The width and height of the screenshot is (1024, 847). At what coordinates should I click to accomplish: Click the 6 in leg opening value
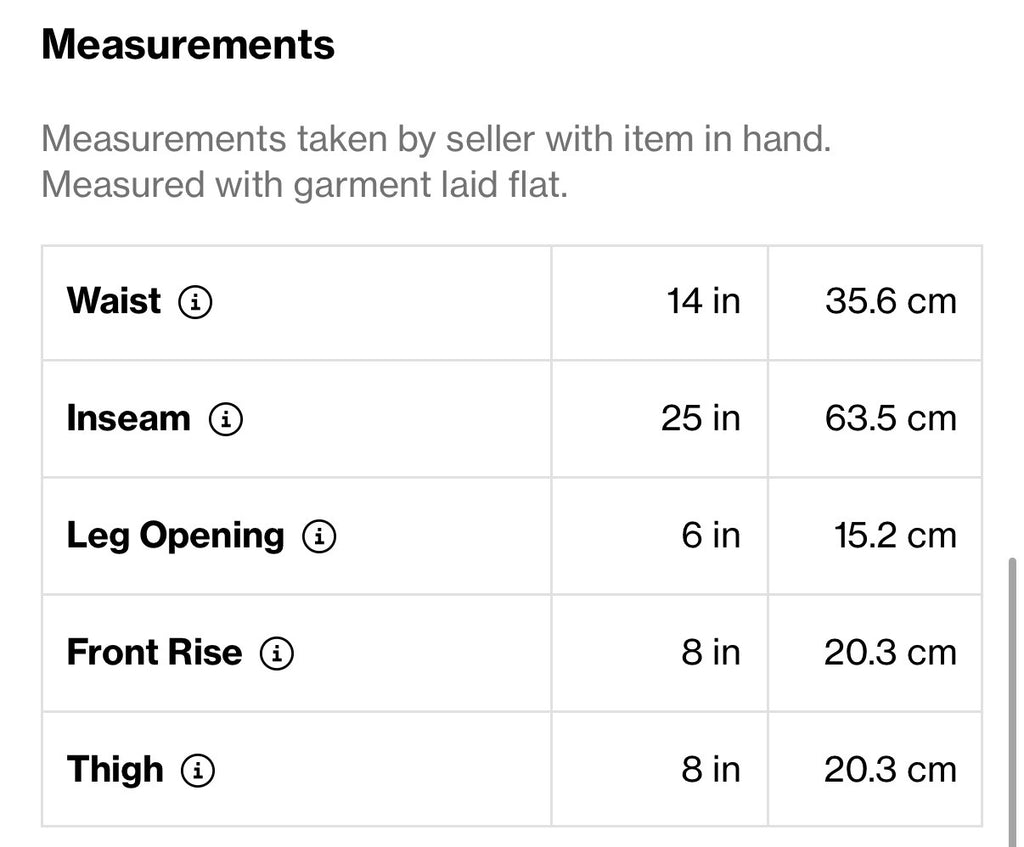coord(711,535)
